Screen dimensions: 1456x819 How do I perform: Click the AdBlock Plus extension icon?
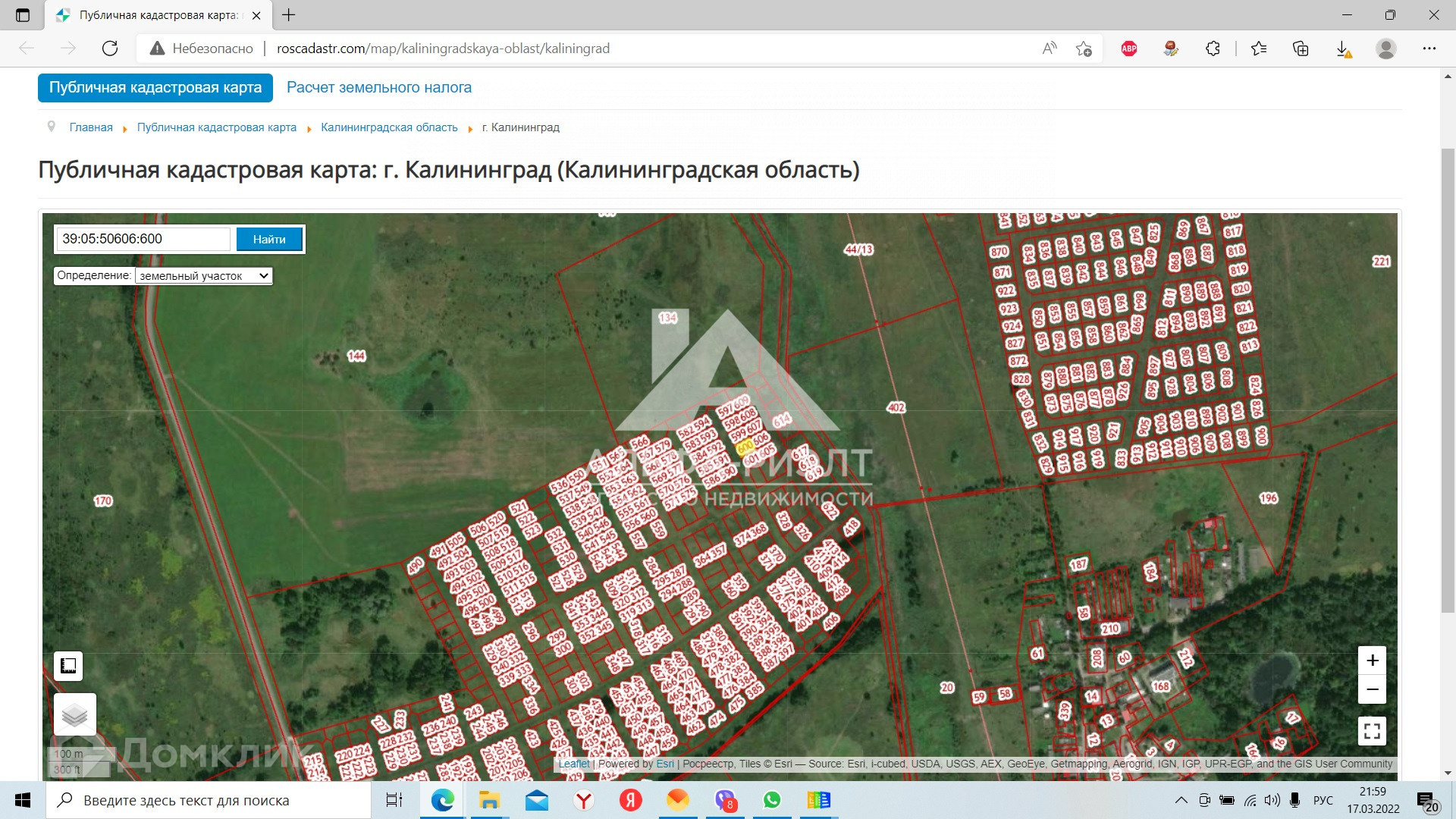(1128, 49)
